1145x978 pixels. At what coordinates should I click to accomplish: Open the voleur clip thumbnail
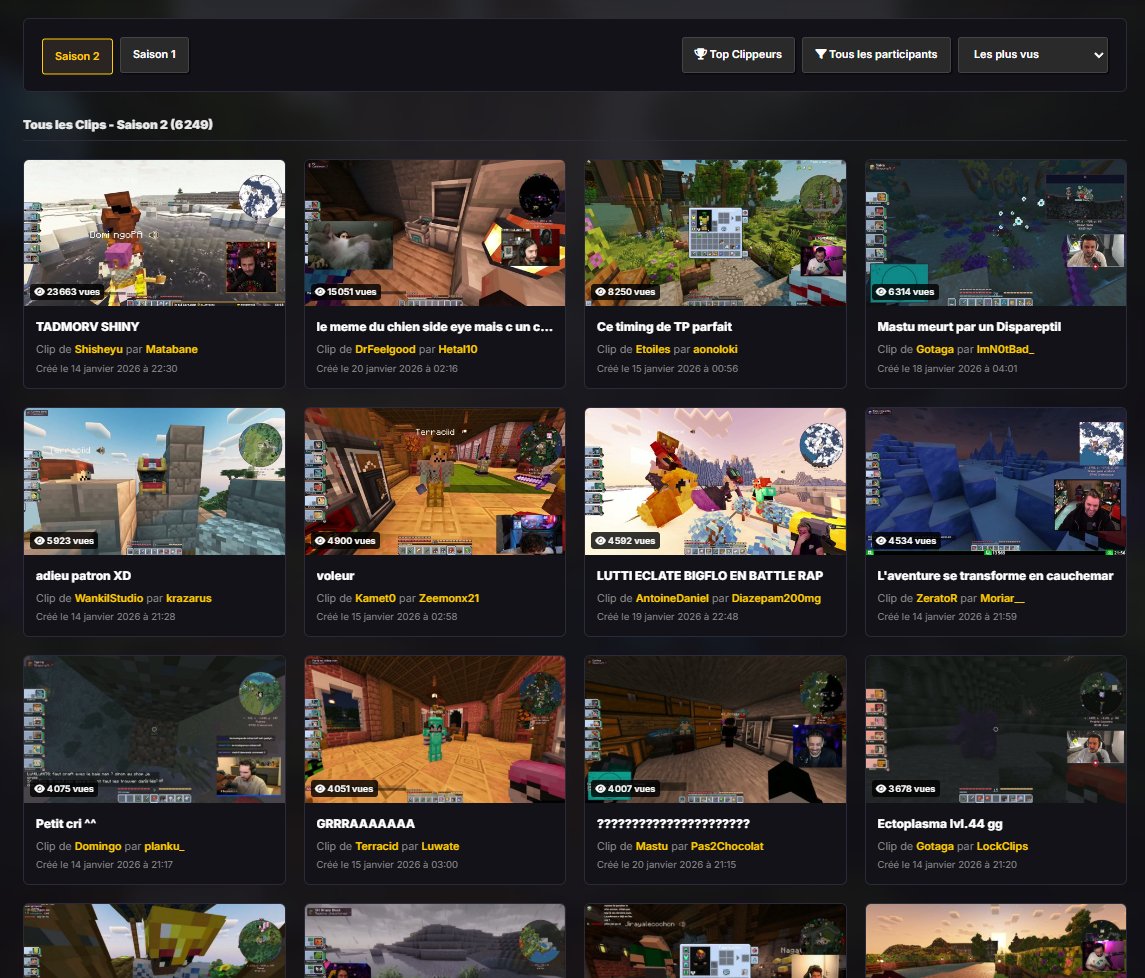pos(434,481)
